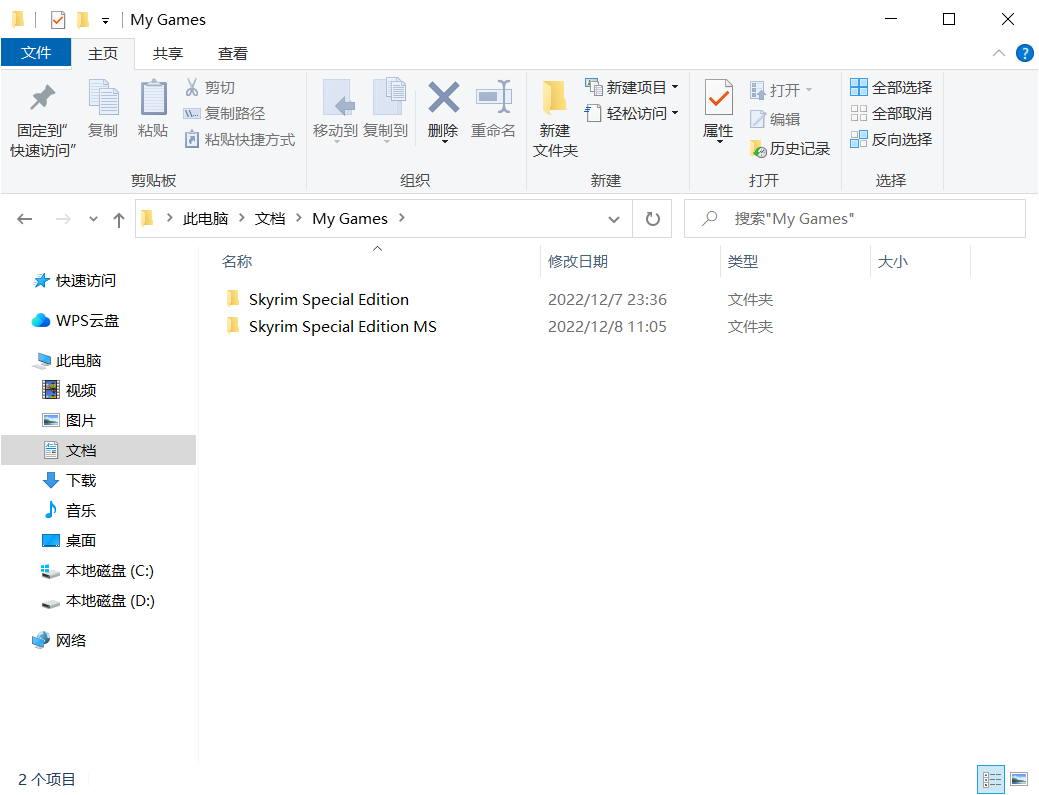Click Select all in the ribbon
1039x795 pixels.
point(891,87)
